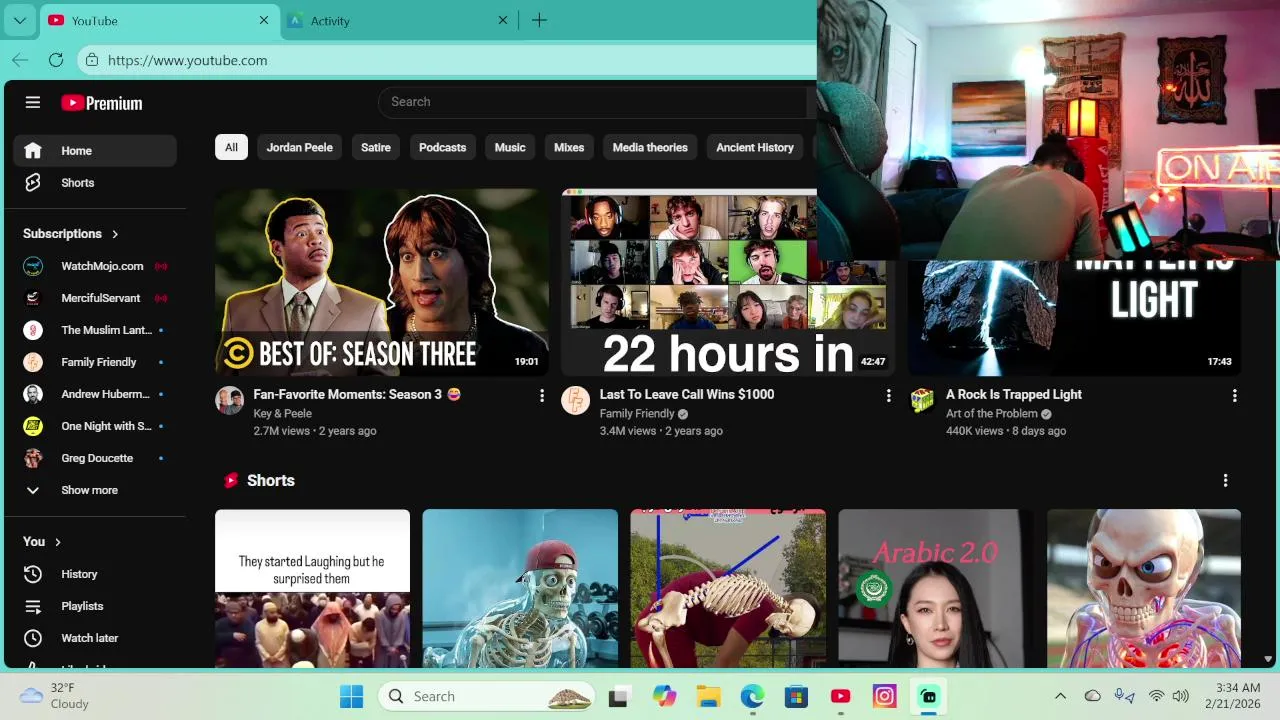Show hidden system tray icons

[1060, 696]
